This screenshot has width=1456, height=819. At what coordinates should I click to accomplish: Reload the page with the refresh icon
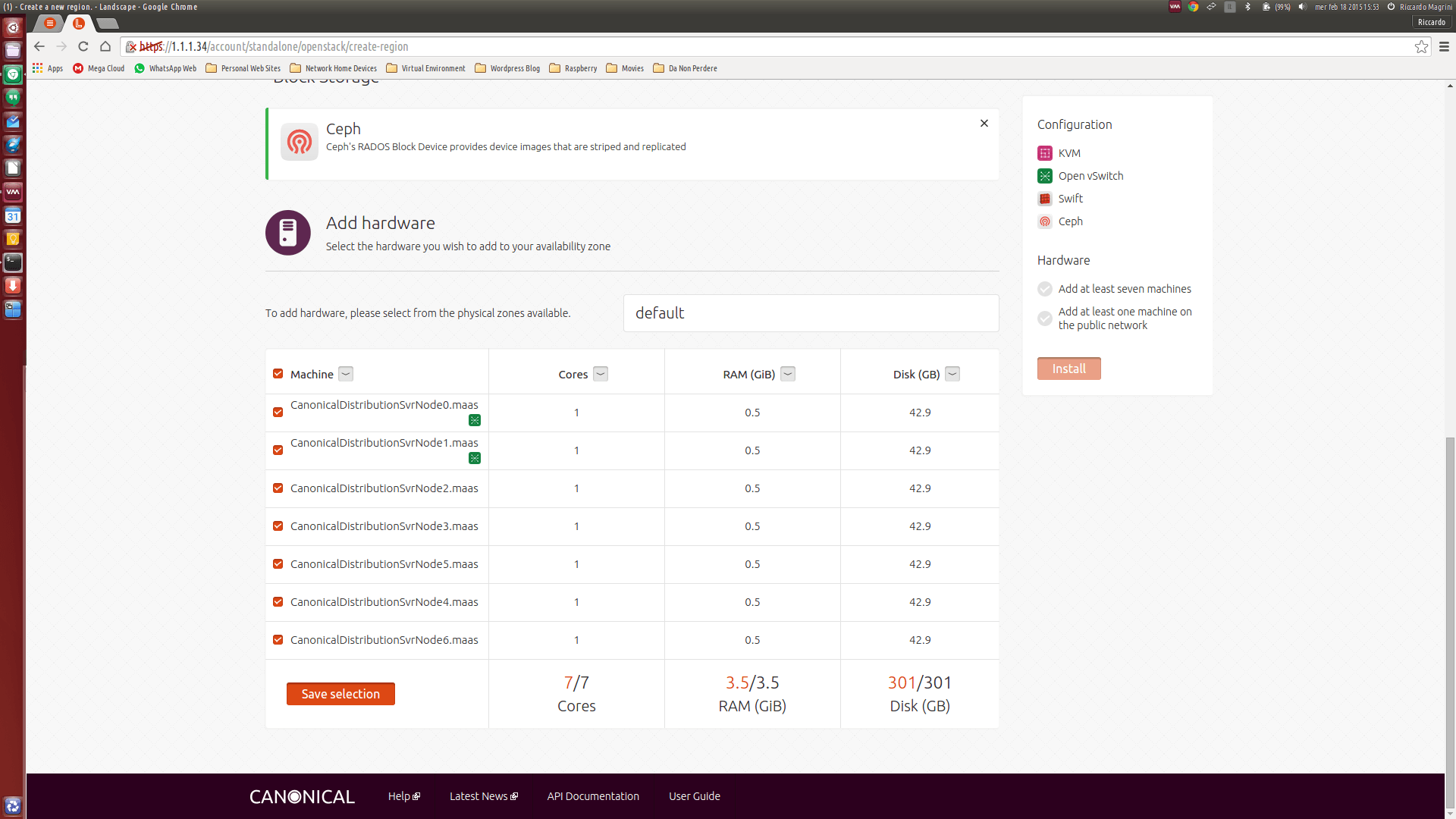[x=83, y=46]
